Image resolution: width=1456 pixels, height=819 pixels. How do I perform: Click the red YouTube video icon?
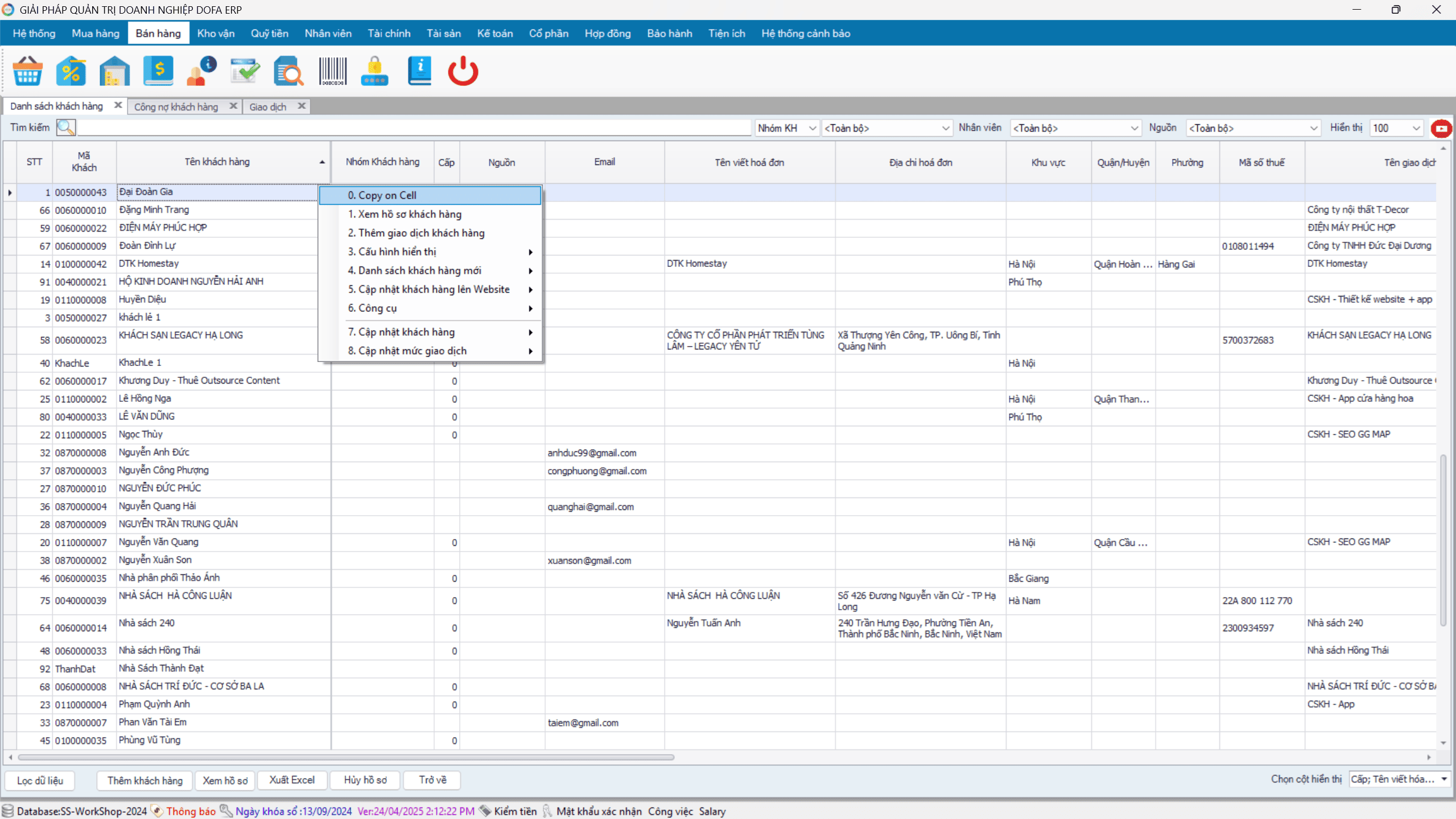[1441, 129]
